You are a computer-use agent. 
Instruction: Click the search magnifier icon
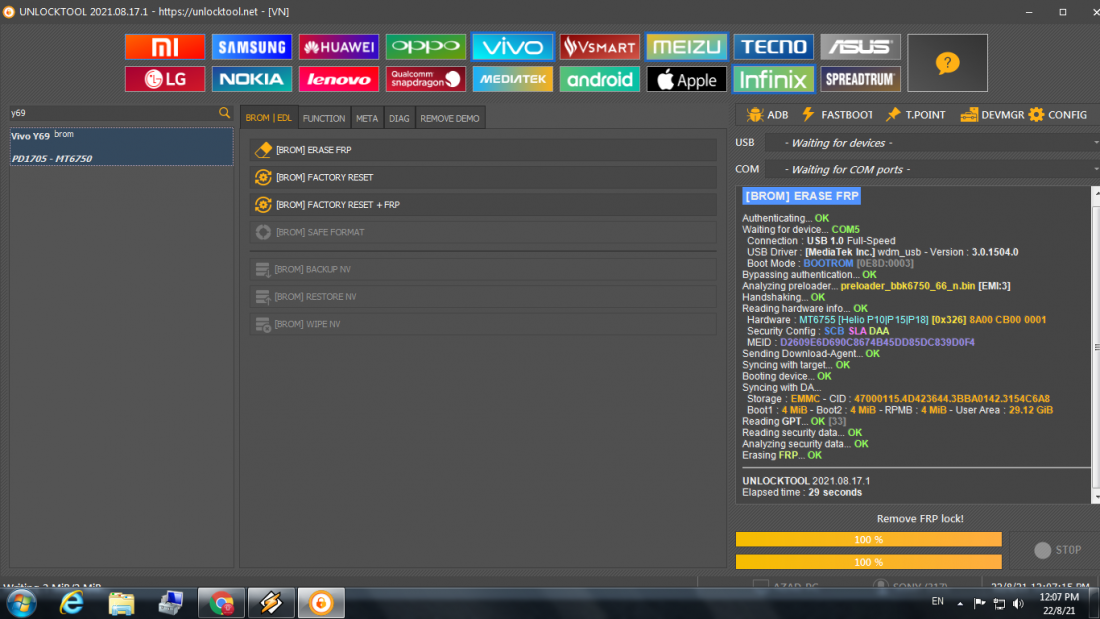[x=224, y=112]
